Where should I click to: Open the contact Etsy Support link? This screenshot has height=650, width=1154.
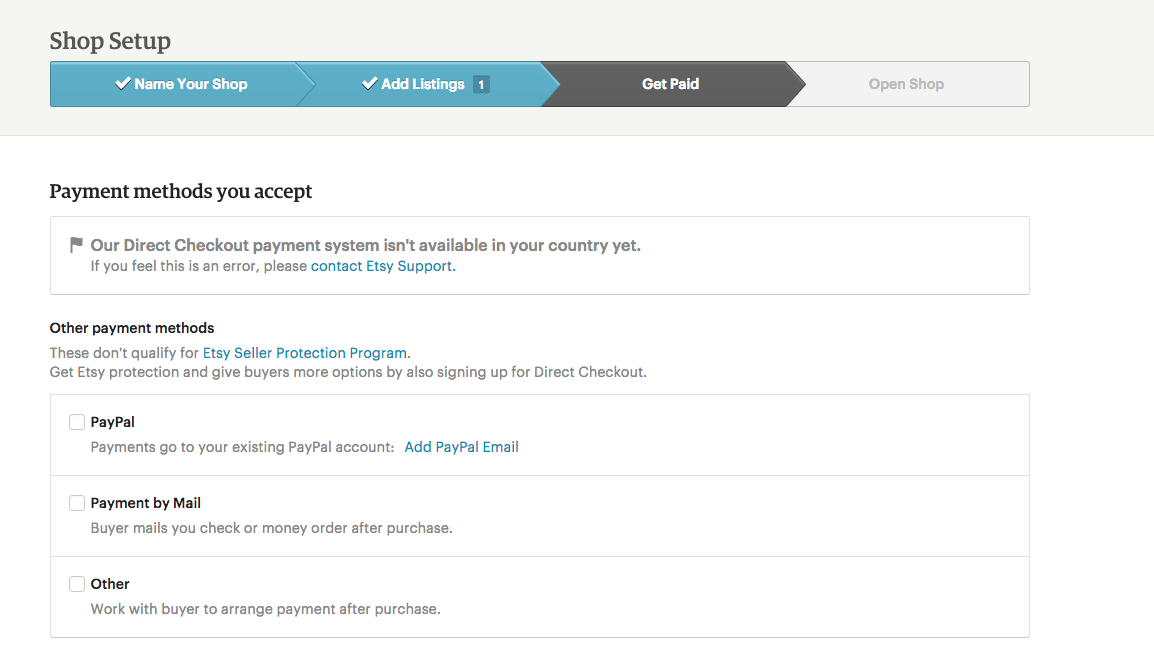(383, 266)
